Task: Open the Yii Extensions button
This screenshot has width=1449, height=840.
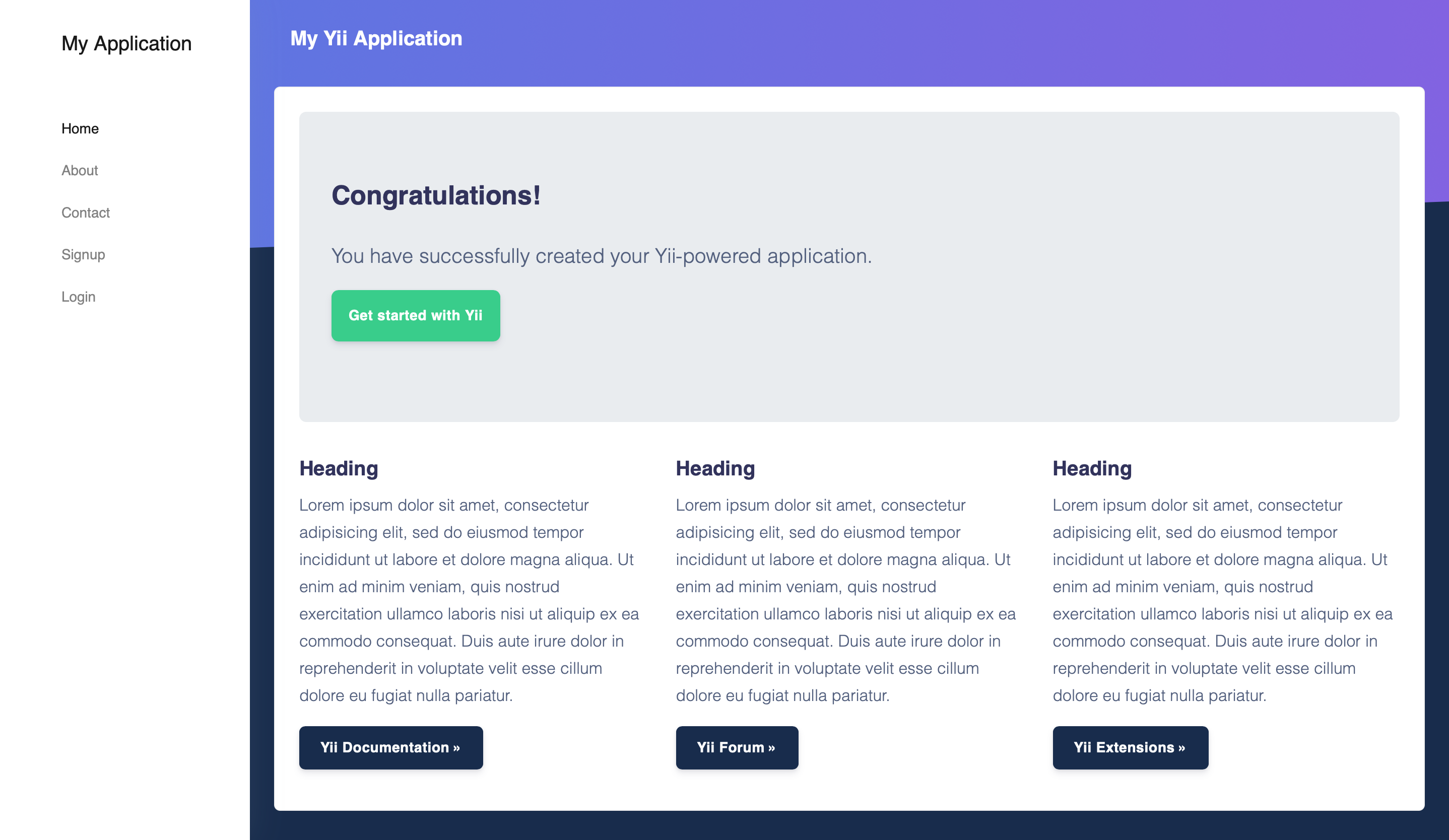Action: point(1130,747)
